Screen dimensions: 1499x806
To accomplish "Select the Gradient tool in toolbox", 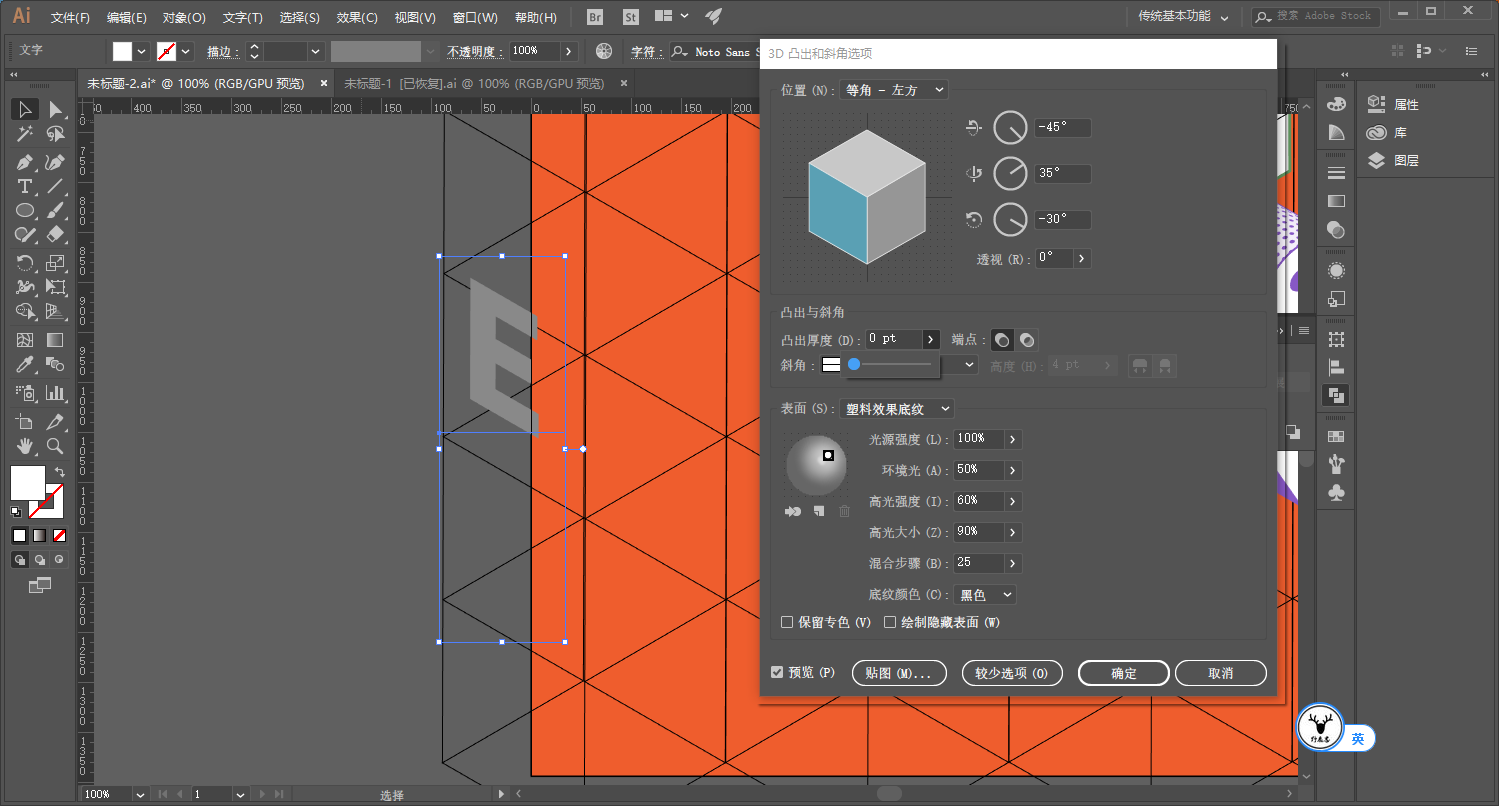I will (x=55, y=340).
